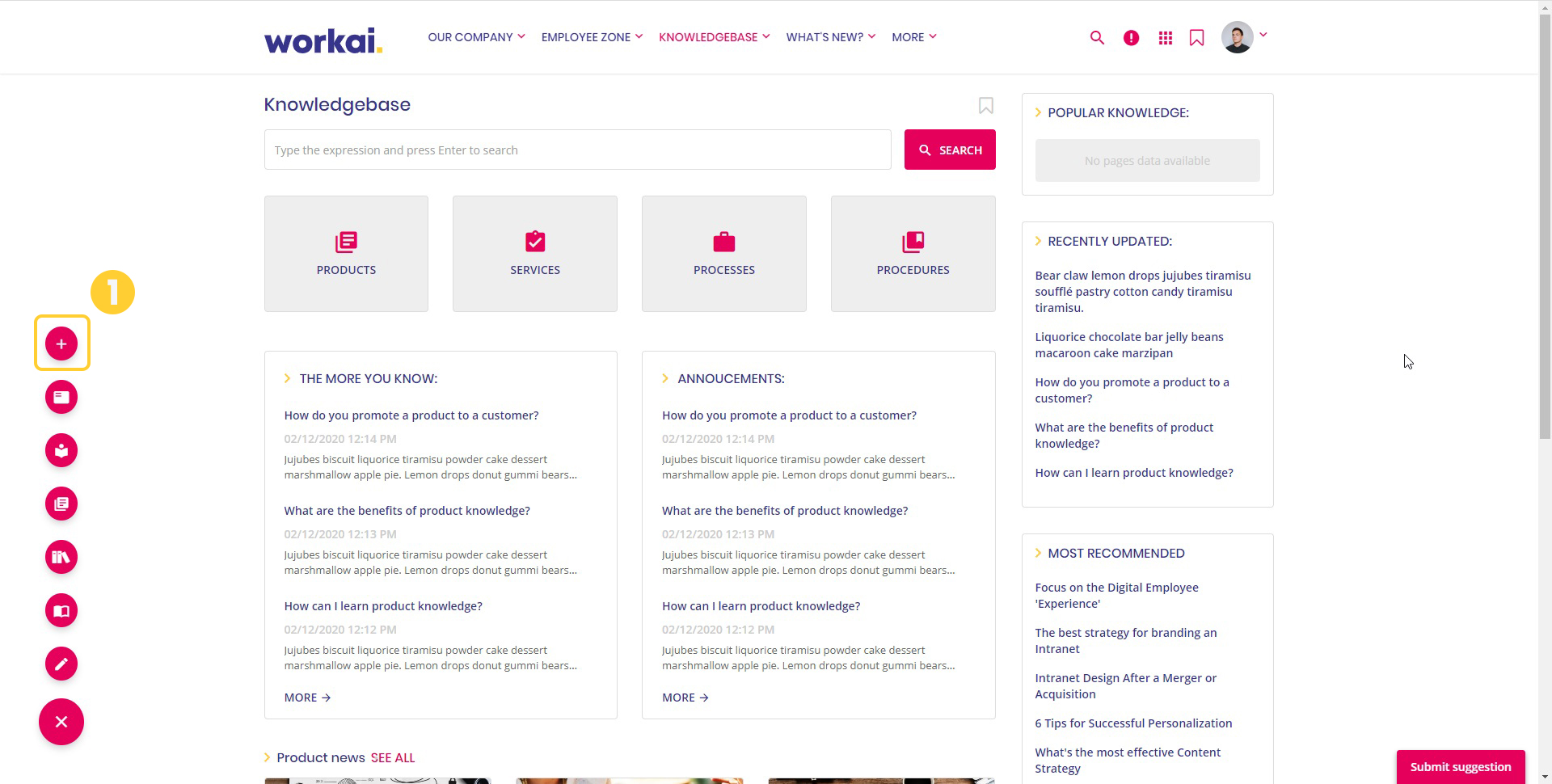Click the user avatar photo

[1237, 37]
